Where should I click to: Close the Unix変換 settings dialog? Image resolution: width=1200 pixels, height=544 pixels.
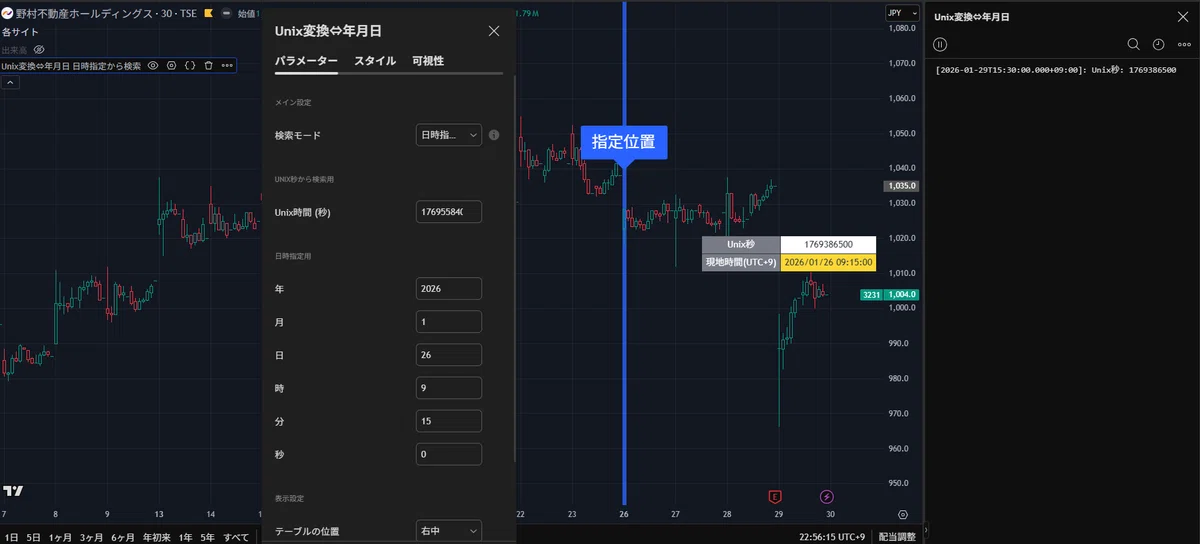pyautogui.click(x=494, y=31)
